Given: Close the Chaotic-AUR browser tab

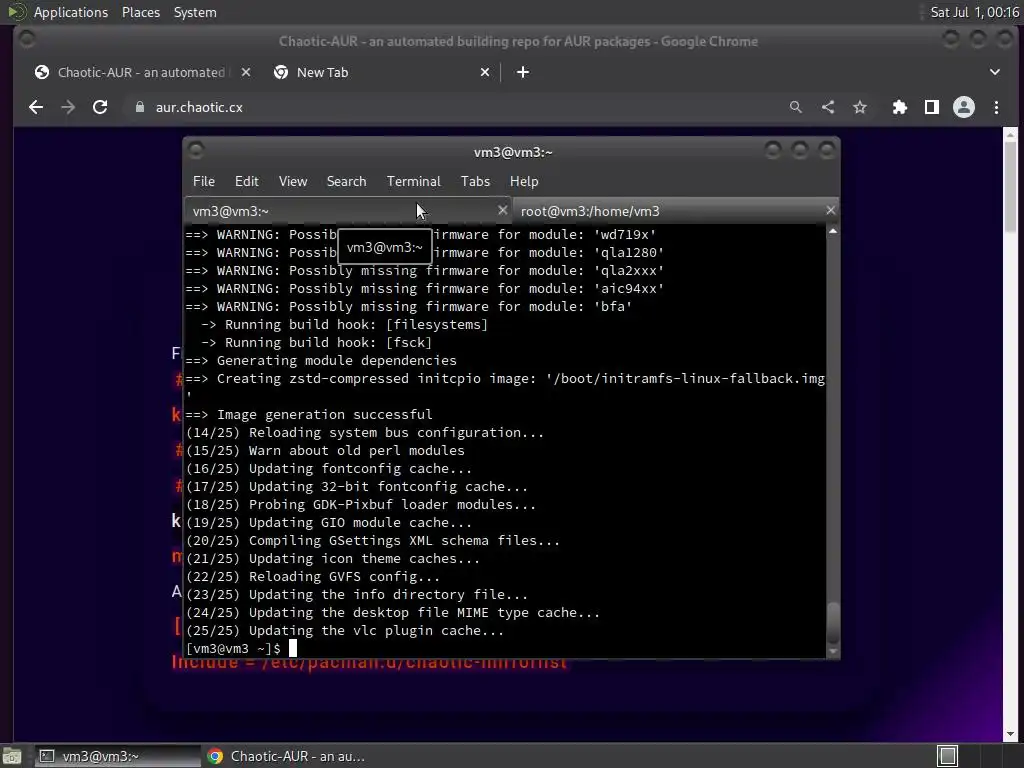Looking at the screenshot, I should click(x=246, y=72).
